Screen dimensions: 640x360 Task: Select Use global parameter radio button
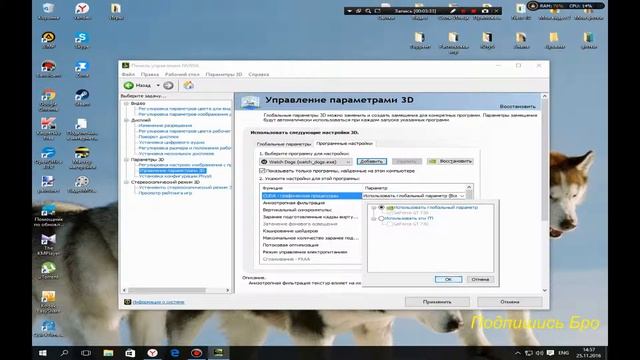point(381,207)
